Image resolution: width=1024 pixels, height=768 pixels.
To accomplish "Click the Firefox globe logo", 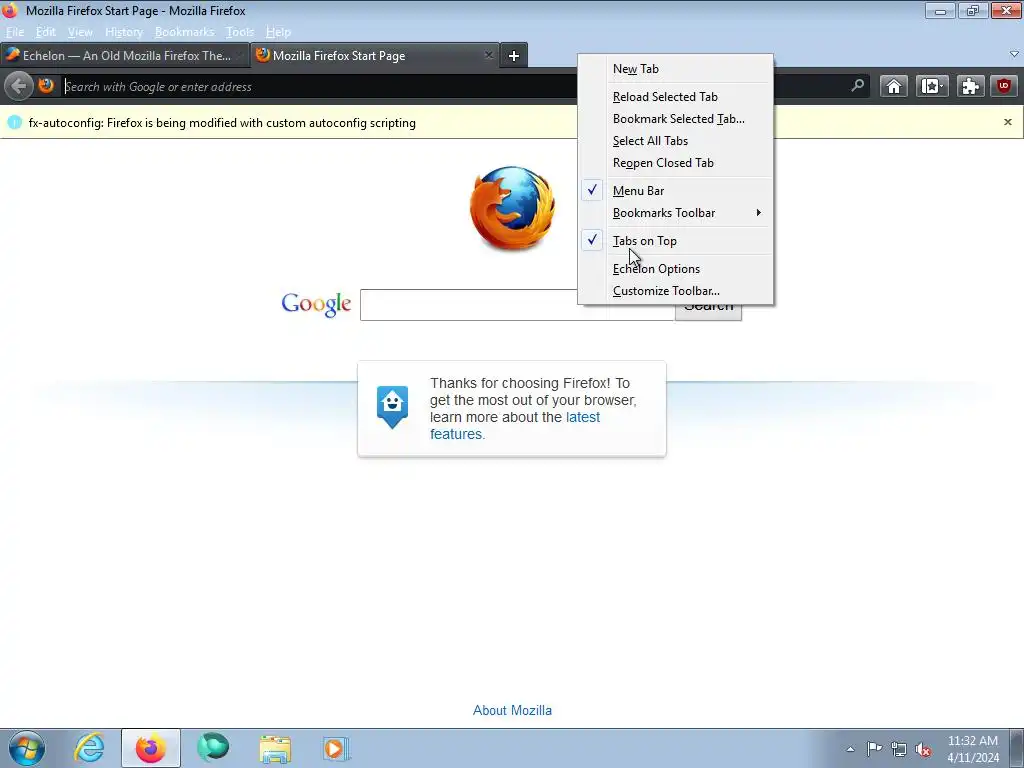I will click(513, 208).
